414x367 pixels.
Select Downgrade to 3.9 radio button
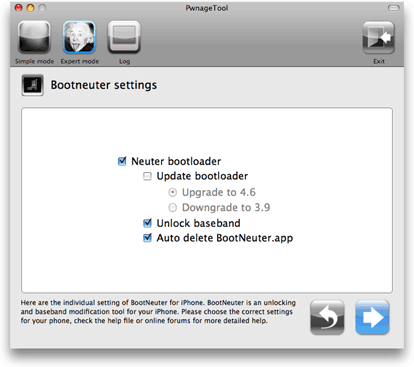(172, 208)
